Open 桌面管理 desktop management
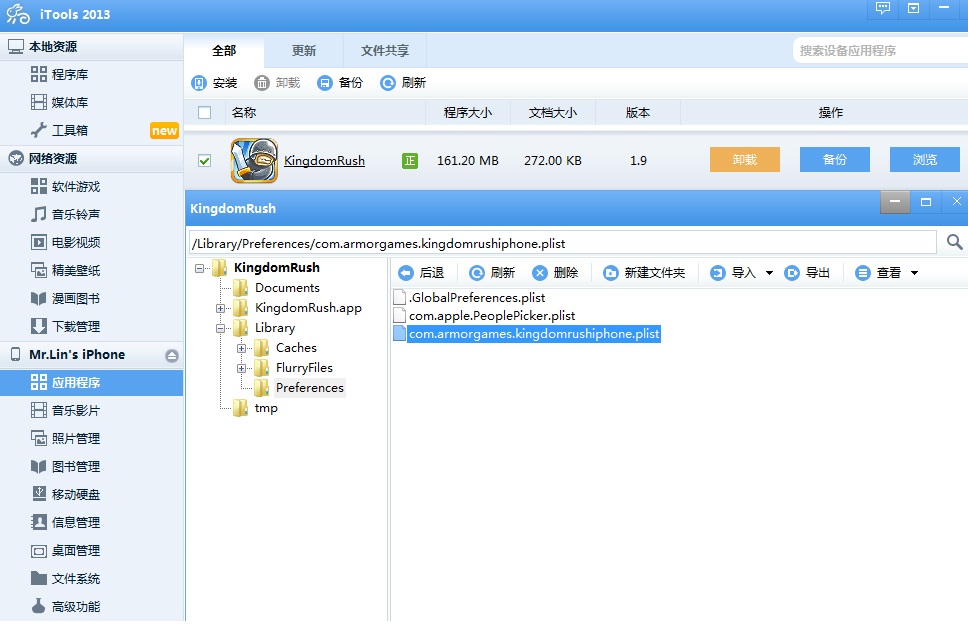Viewport: 968px width, 624px height. click(65, 551)
